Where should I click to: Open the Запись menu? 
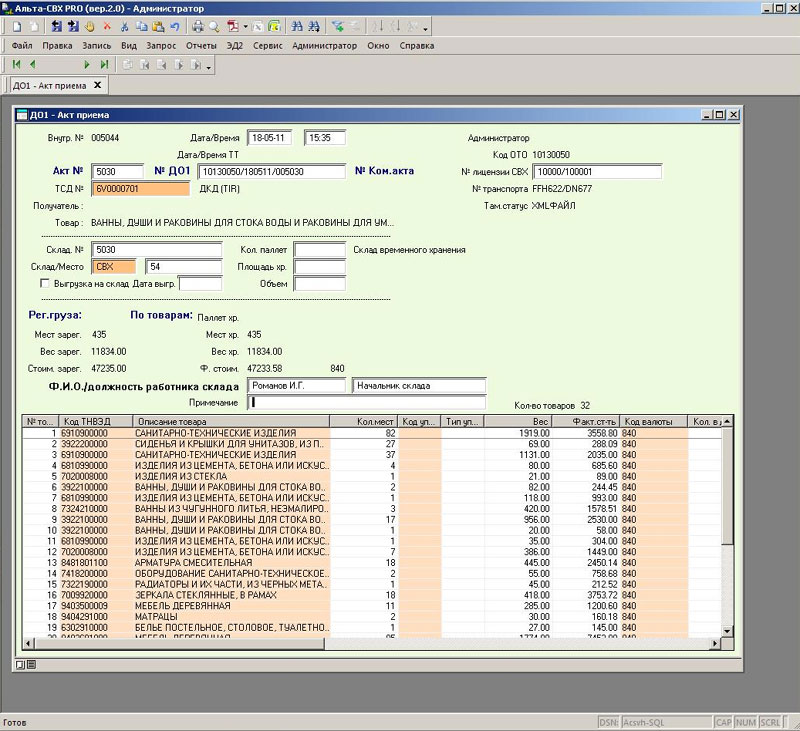(96, 45)
